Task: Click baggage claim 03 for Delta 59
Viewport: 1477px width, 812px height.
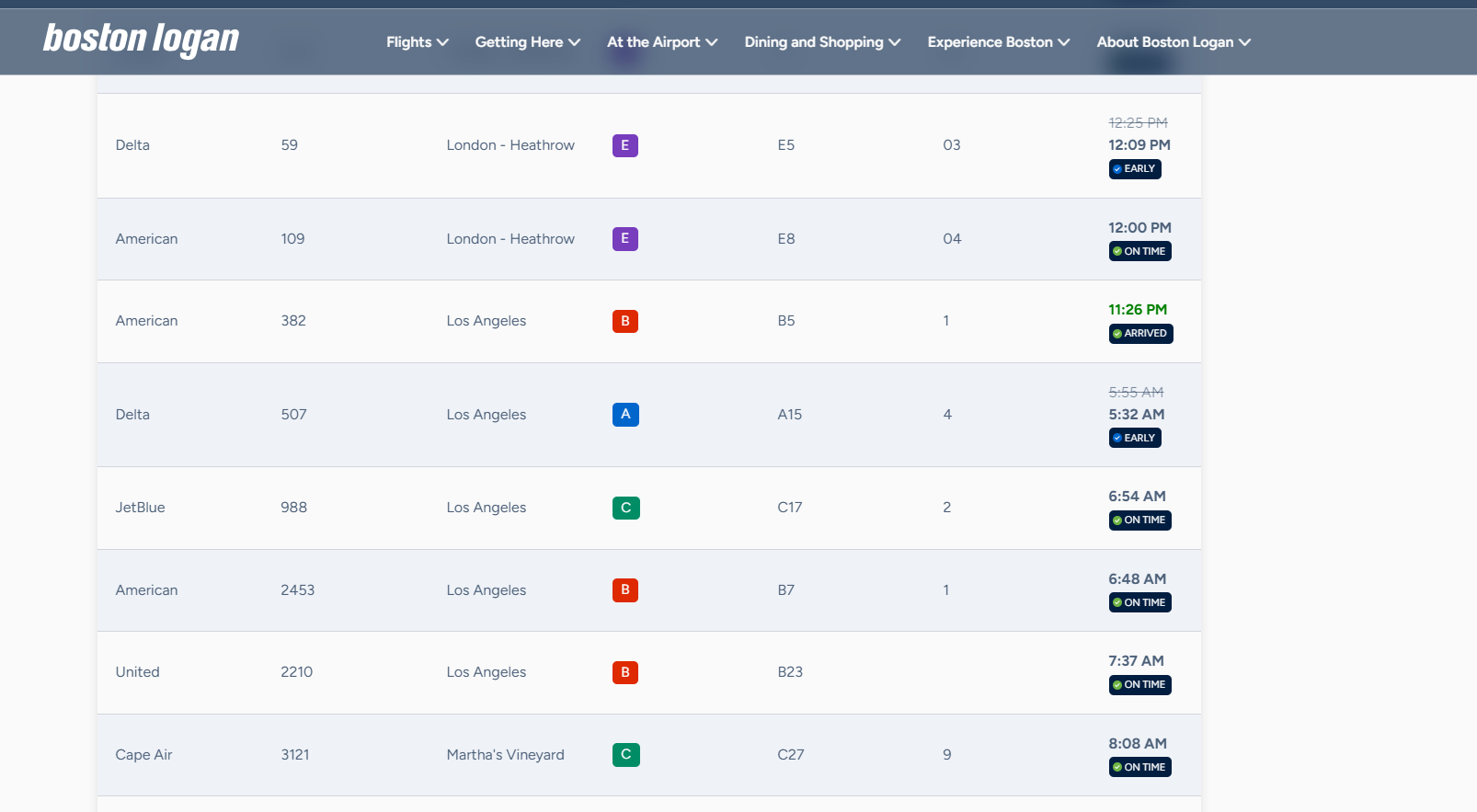Action: coord(951,145)
